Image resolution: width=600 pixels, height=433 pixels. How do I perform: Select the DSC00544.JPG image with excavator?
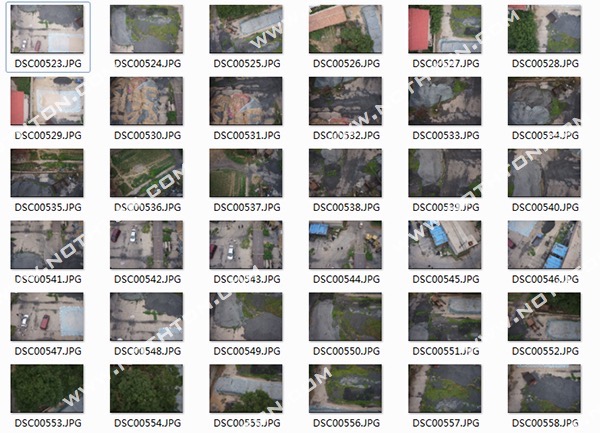click(x=345, y=245)
